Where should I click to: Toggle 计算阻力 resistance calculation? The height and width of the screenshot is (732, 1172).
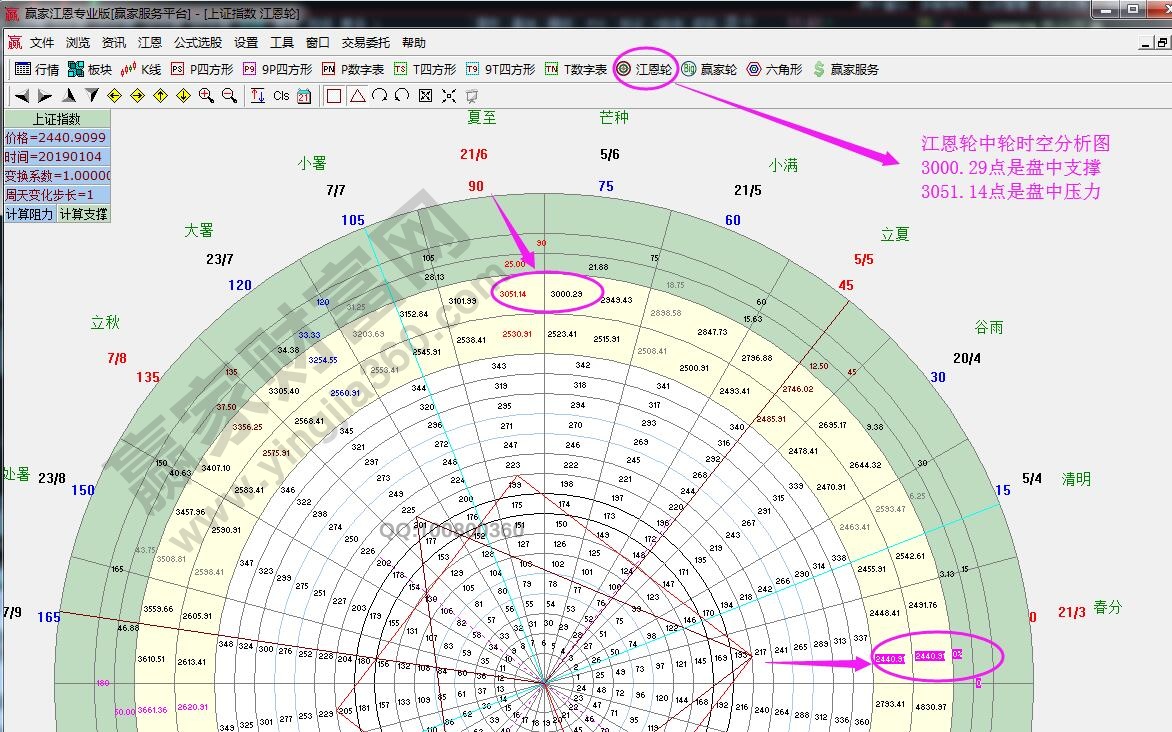click(29, 214)
